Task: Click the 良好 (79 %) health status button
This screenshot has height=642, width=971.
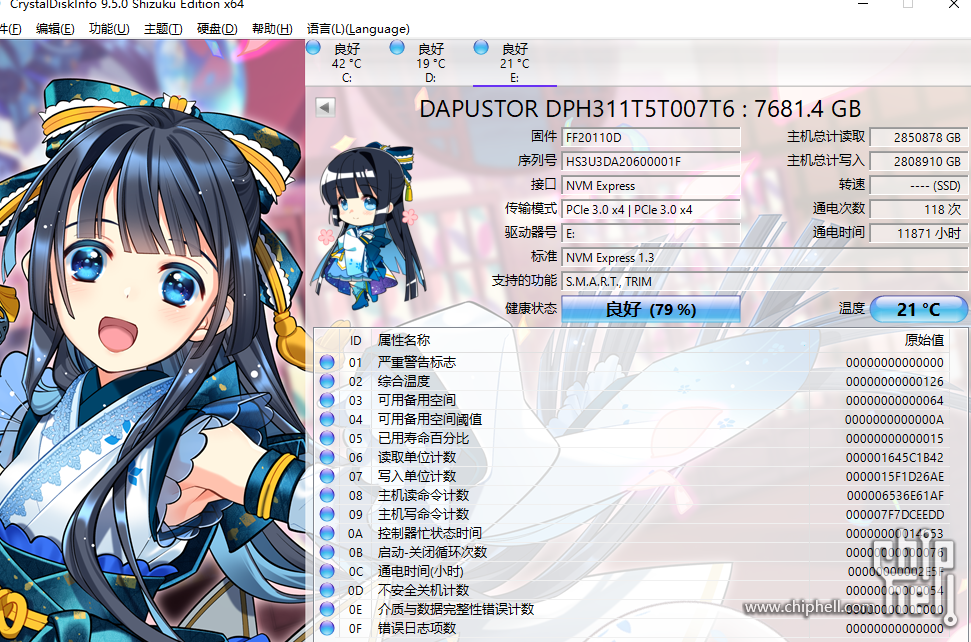Action: [651, 308]
